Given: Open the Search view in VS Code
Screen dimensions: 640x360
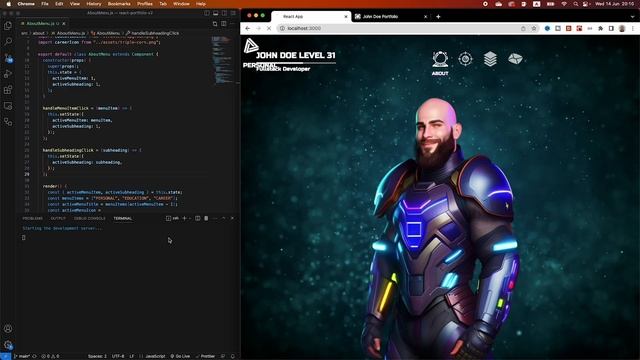Looking at the screenshot, I should pyautogui.click(x=8, y=41).
